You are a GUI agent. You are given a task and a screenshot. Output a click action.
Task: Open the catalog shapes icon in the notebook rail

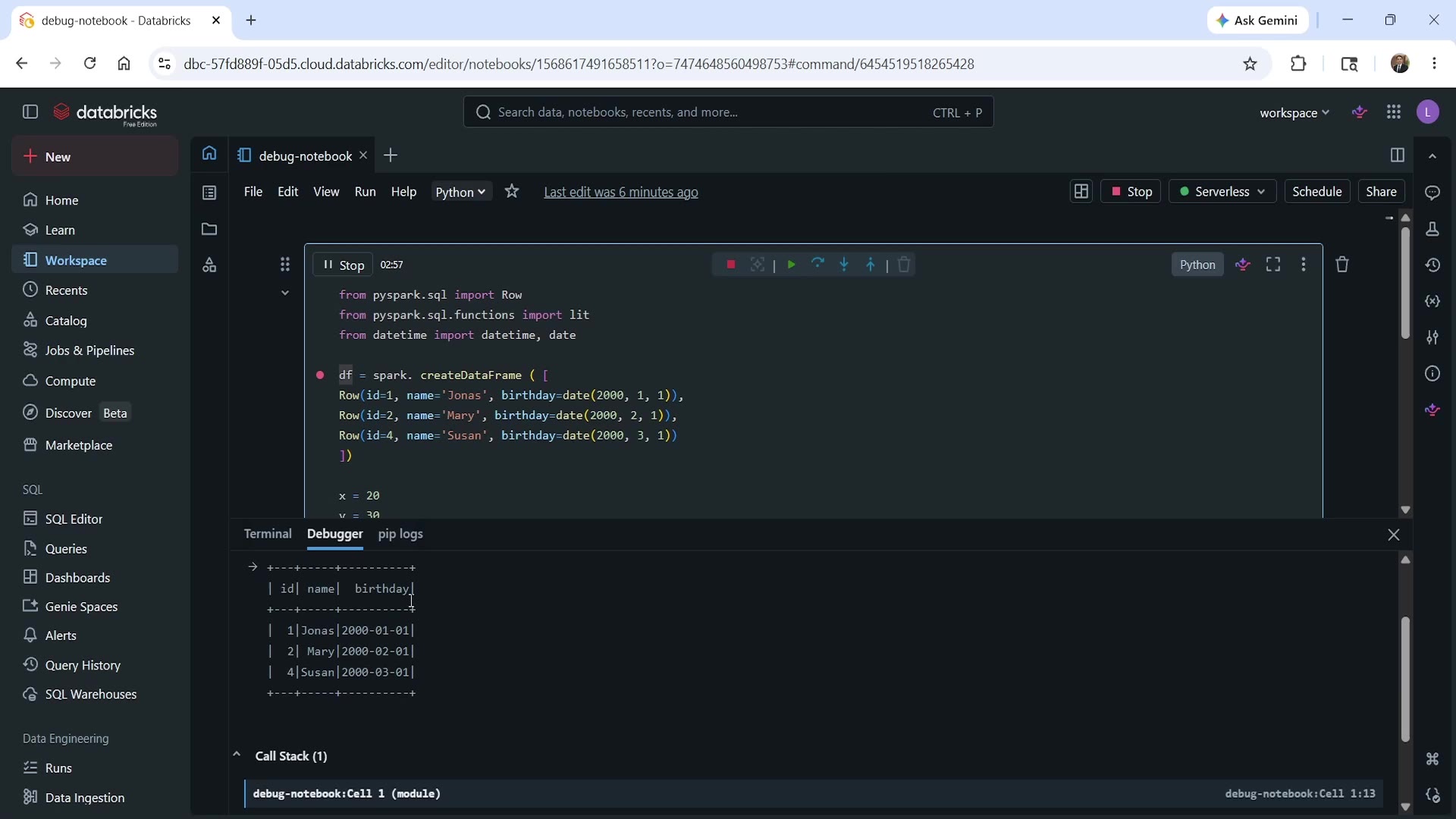tap(209, 265)
